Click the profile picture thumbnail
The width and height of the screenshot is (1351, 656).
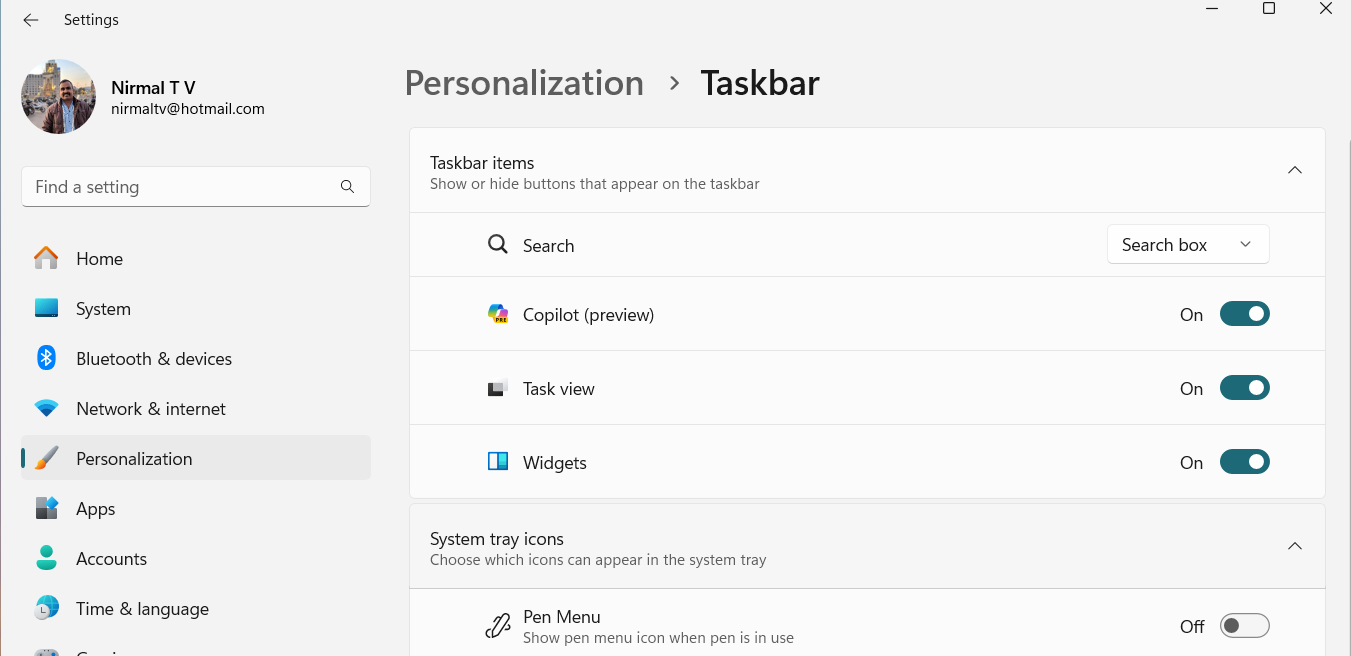pyautogui.click(x=59, y=97)
